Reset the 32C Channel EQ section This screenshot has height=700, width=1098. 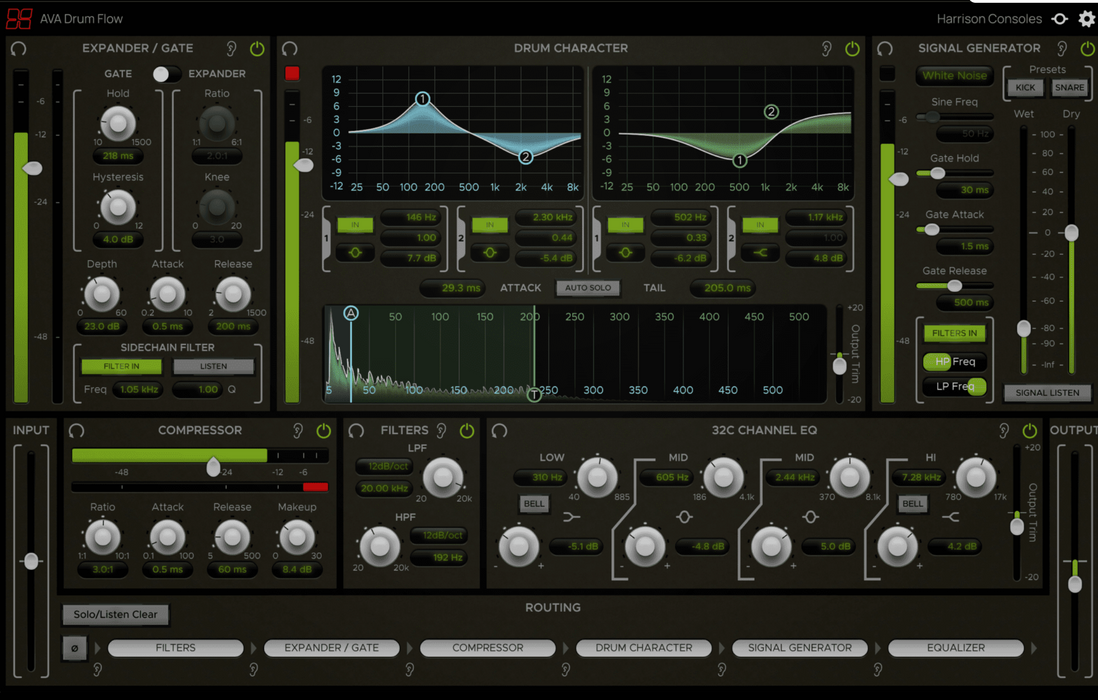pos(499,430)
